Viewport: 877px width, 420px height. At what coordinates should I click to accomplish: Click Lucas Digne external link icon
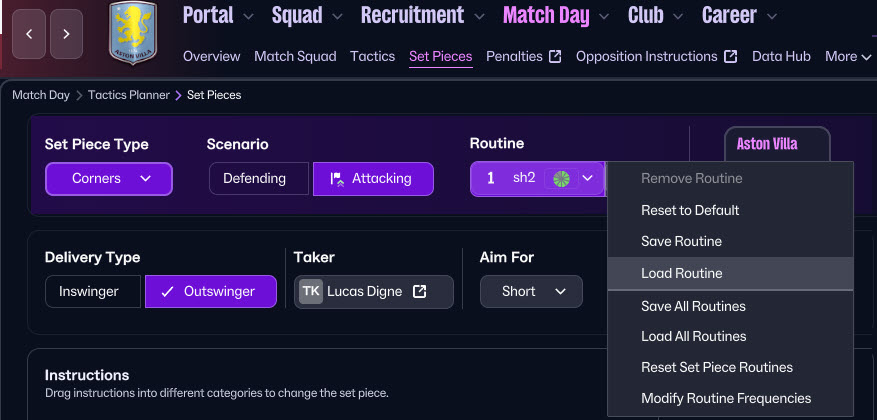420,292
